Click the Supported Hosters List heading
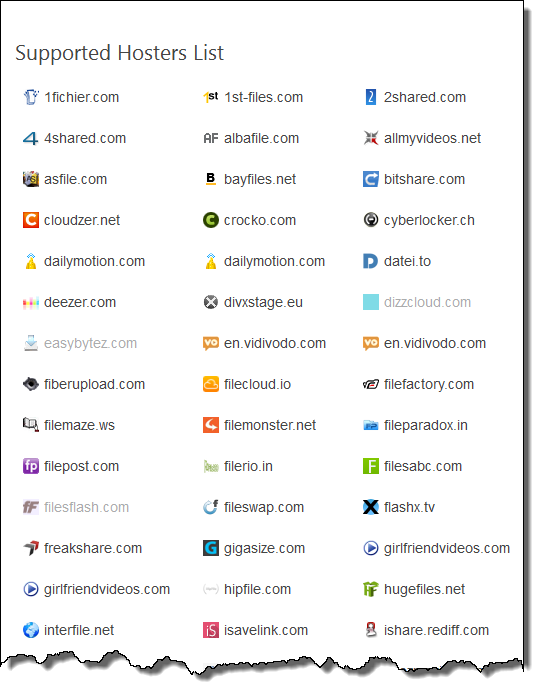 [x=119, y=53]
